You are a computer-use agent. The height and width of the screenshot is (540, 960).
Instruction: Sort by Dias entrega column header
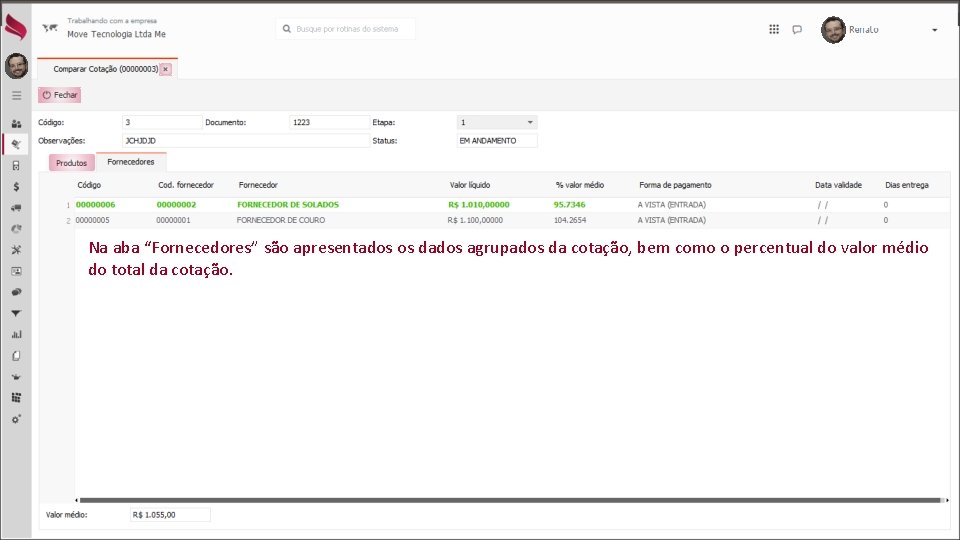click(906, 185)
